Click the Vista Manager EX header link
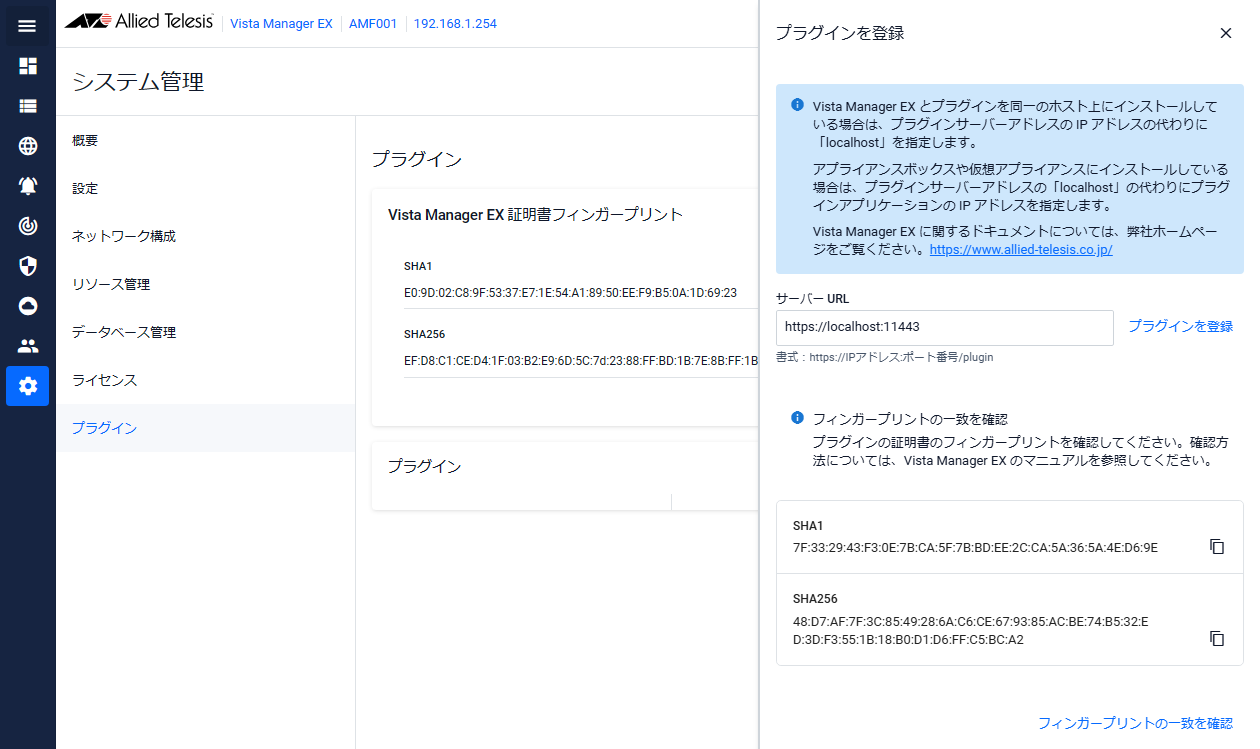 [281, 23]
